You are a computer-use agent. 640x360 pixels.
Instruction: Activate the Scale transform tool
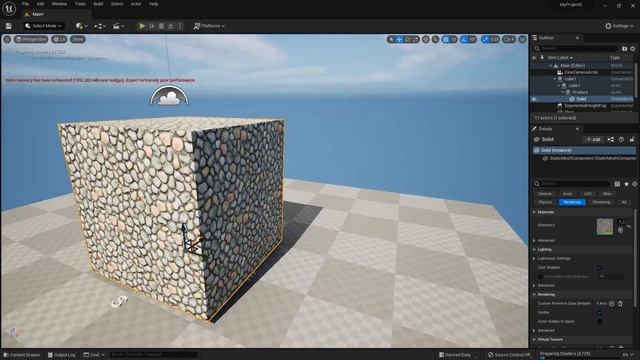[x=416, y=39]
